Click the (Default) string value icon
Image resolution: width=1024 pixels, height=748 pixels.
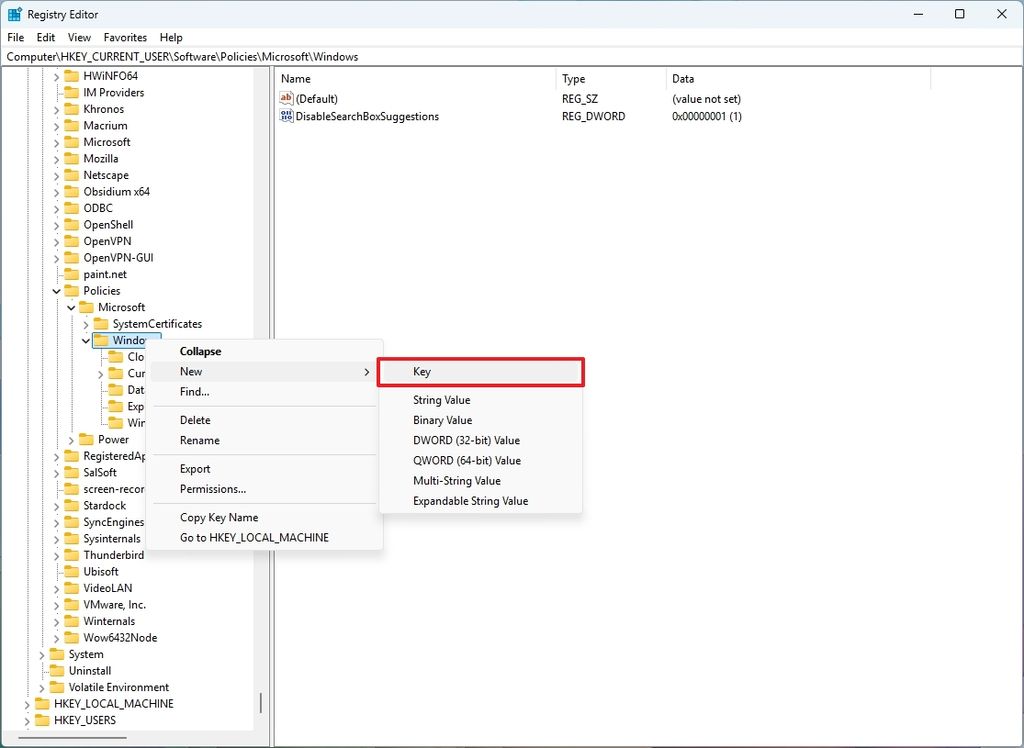[x=287, y=98]
